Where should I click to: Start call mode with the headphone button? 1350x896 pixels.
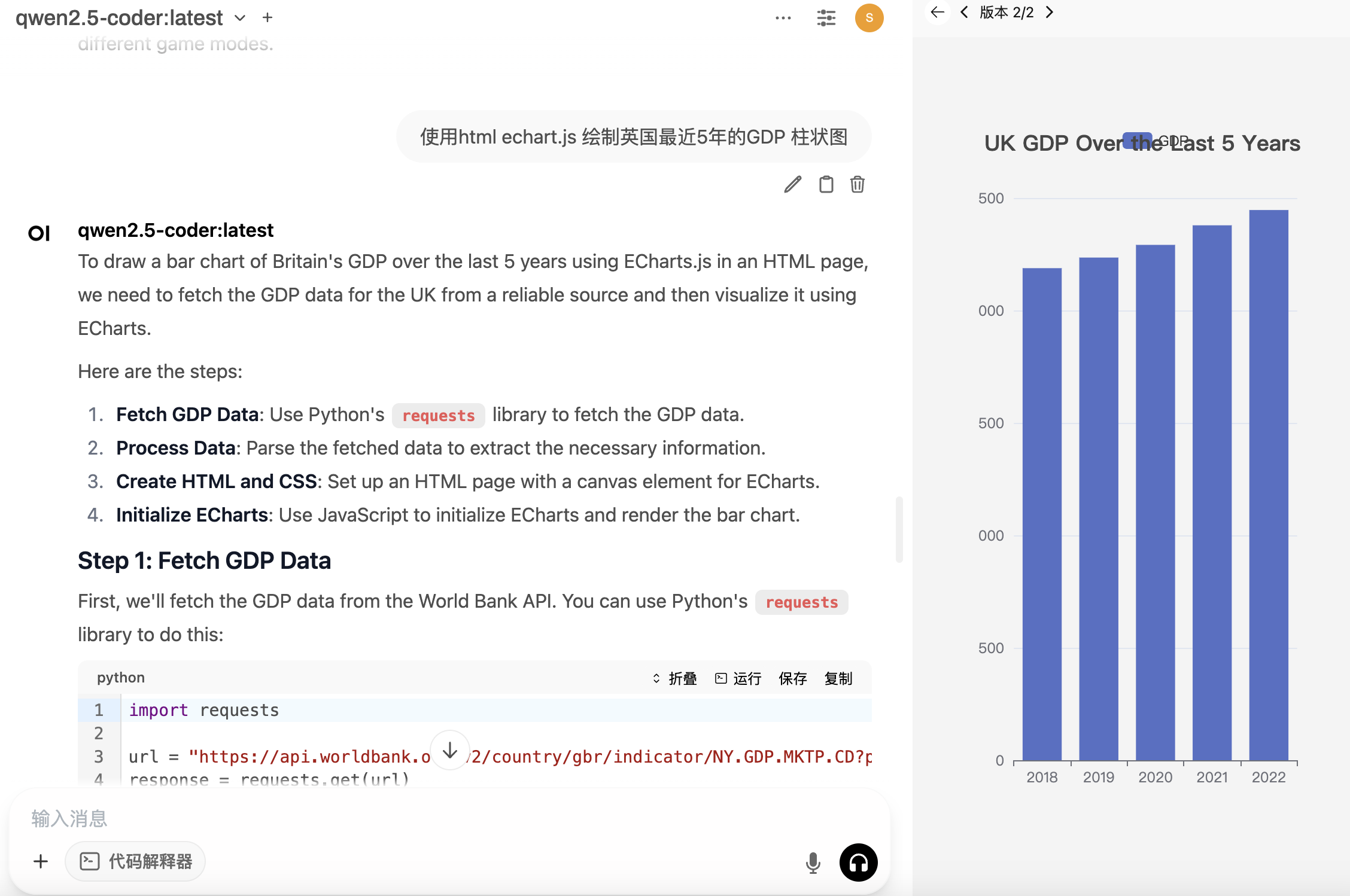coord(858,863)
